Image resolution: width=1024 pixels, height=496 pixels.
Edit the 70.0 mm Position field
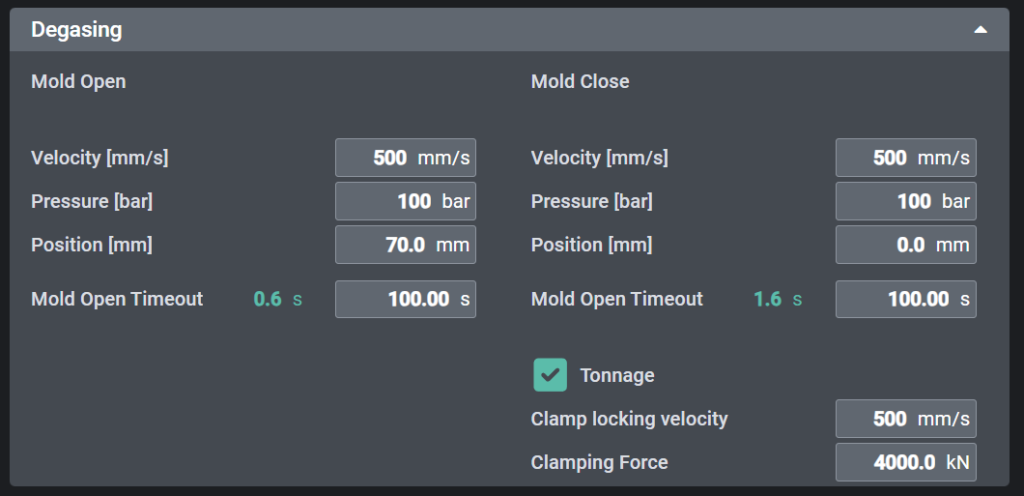pos(405,245)
